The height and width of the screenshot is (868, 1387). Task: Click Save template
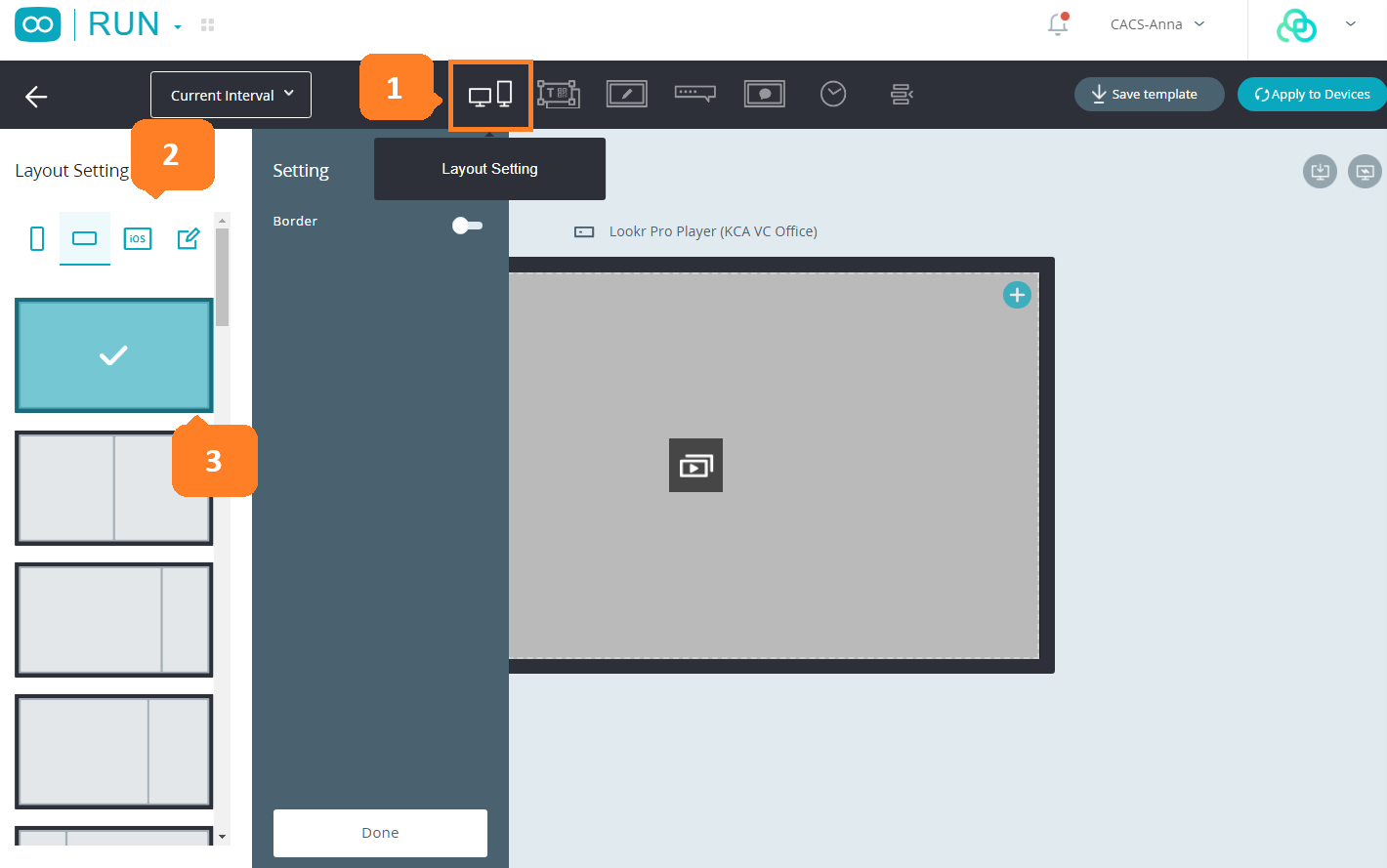coord(1150,95)
